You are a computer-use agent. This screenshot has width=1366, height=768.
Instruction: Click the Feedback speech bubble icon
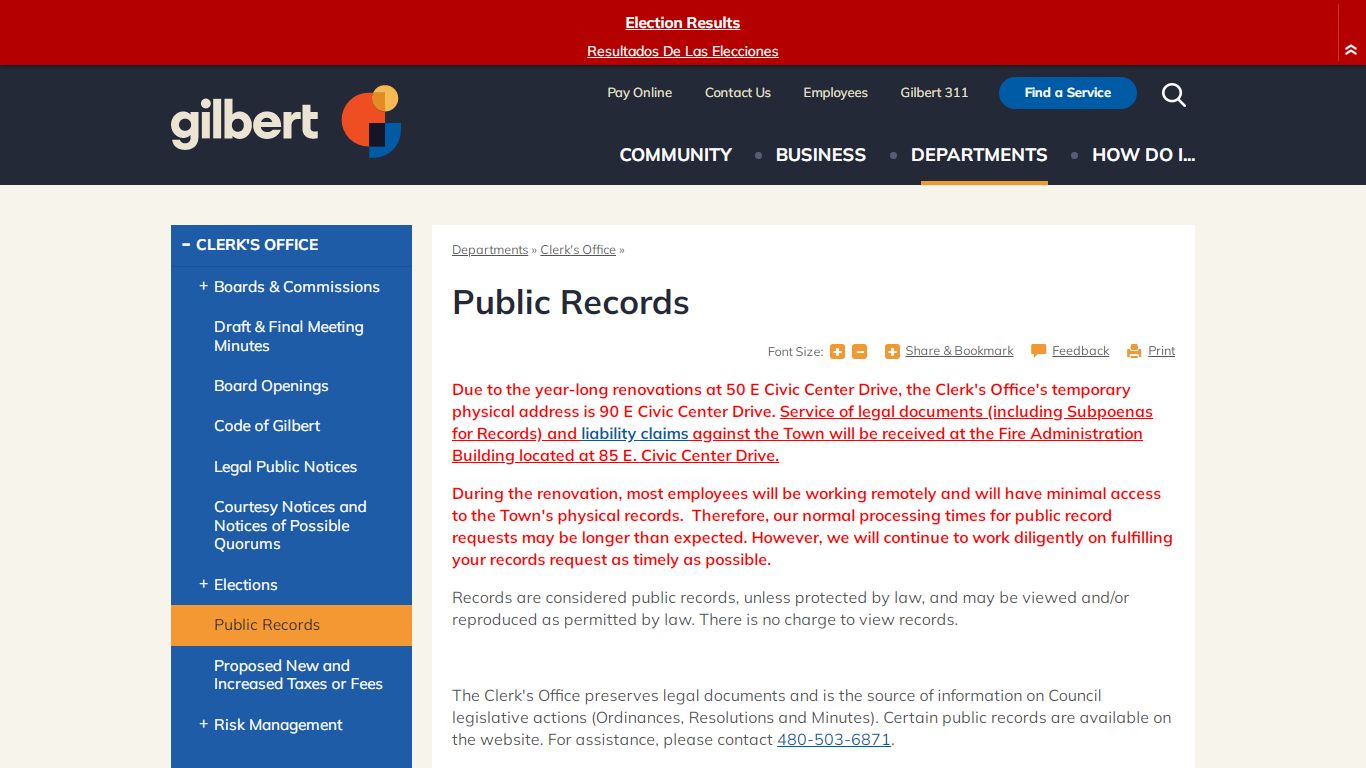pos(1038,351)
